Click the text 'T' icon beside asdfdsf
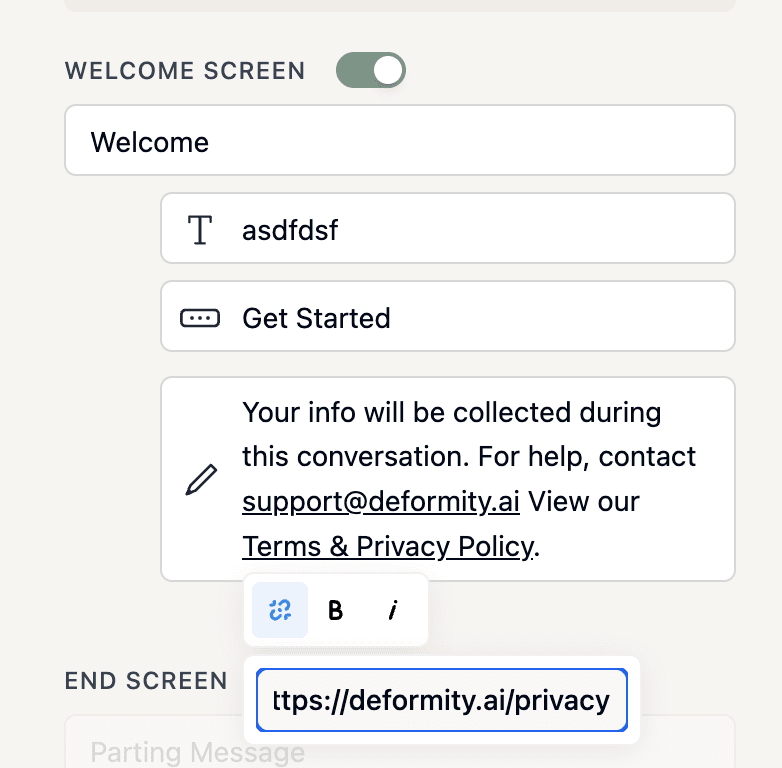This screenshot has width=782, height=768. point(200,231)
